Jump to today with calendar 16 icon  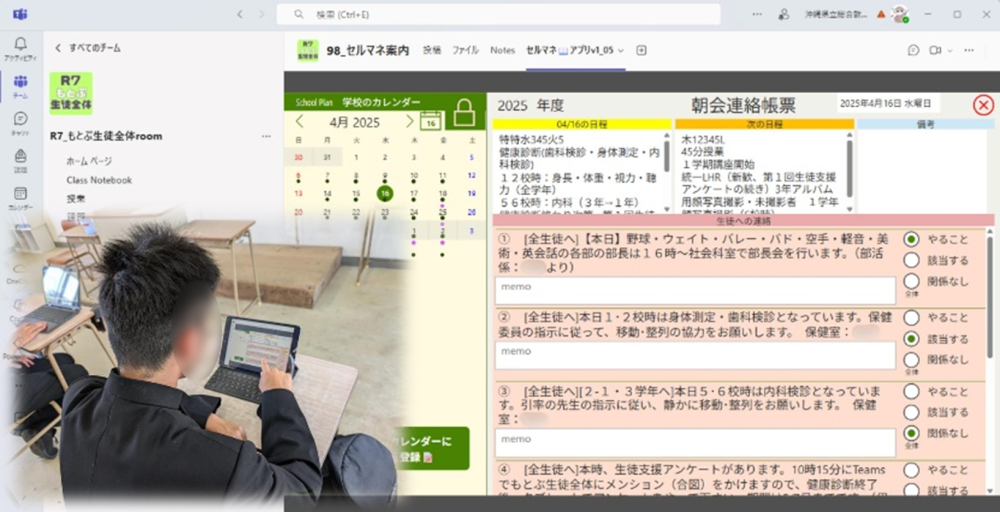pyautogui.click(x=431, y=121)
